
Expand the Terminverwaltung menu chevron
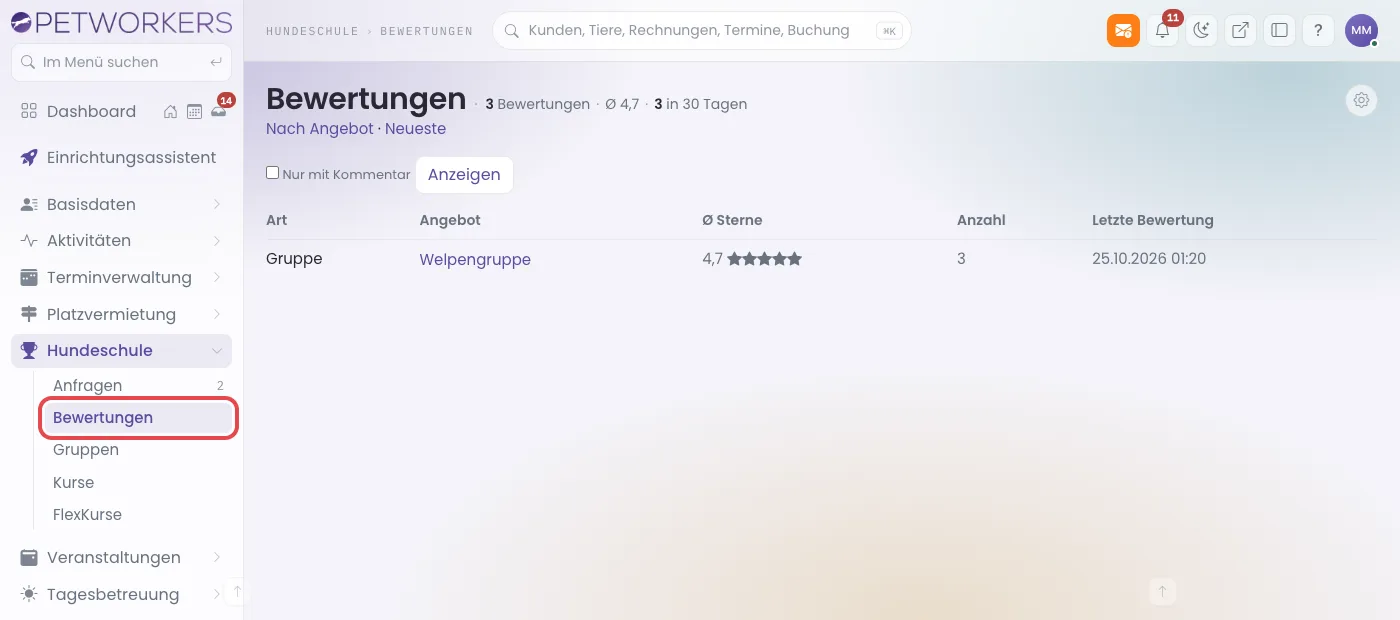(217, 278)
